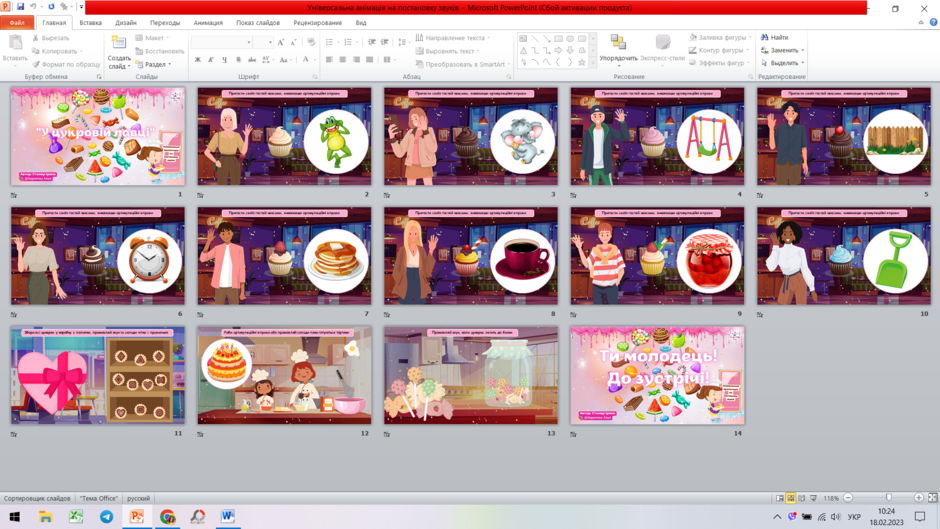Viewport: 940px width, 529px height.
Task: Toggle Reading view button in status bar
Action: (x=802, y=498)
